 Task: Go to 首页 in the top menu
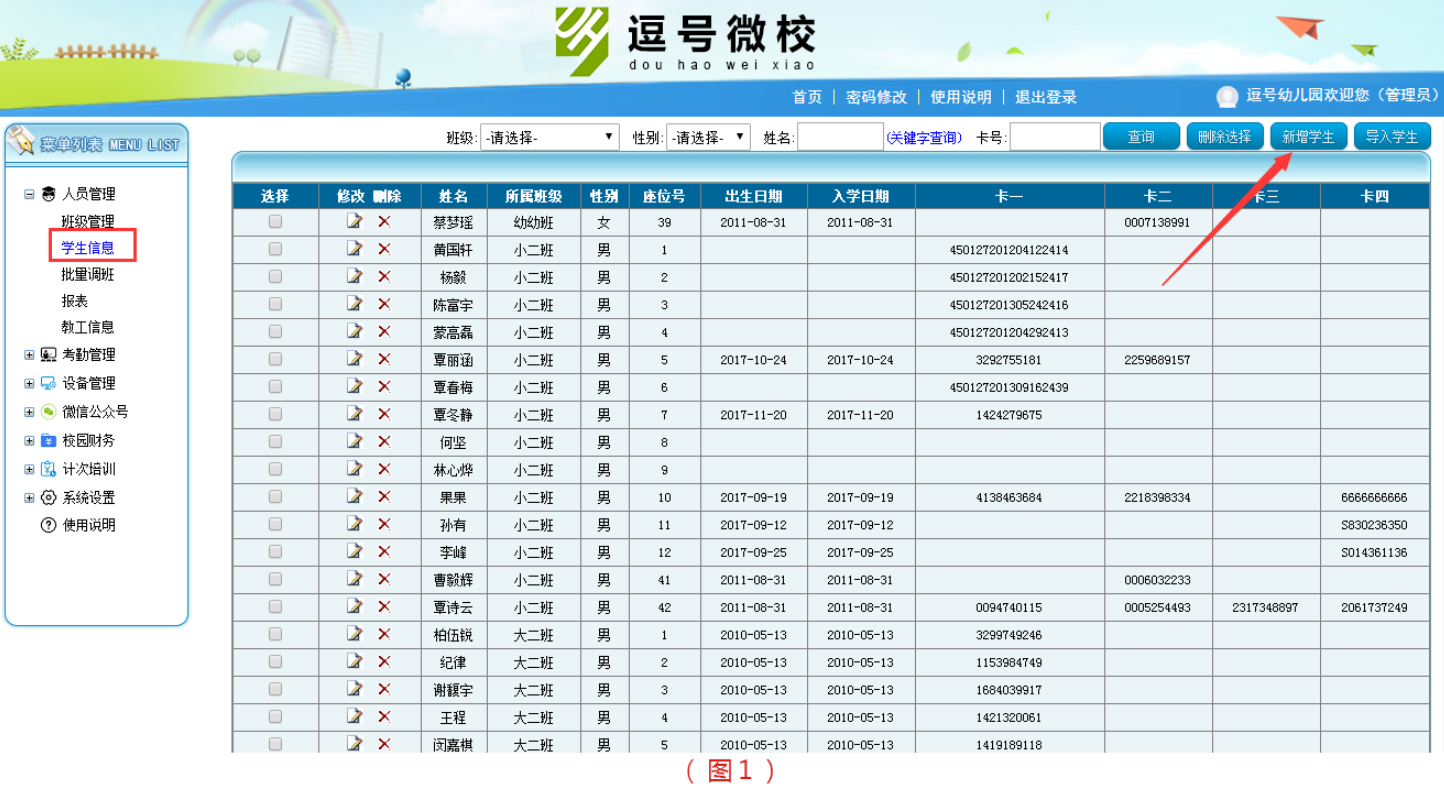point(807,97)
